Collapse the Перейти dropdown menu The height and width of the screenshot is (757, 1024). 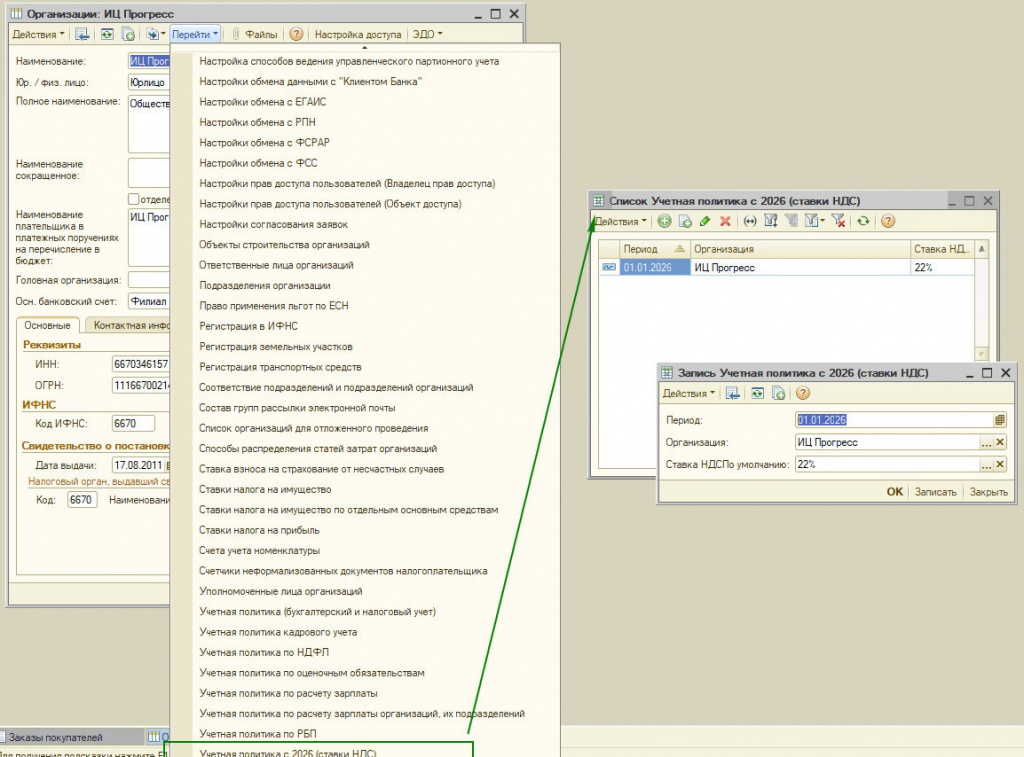click(195, 34)
